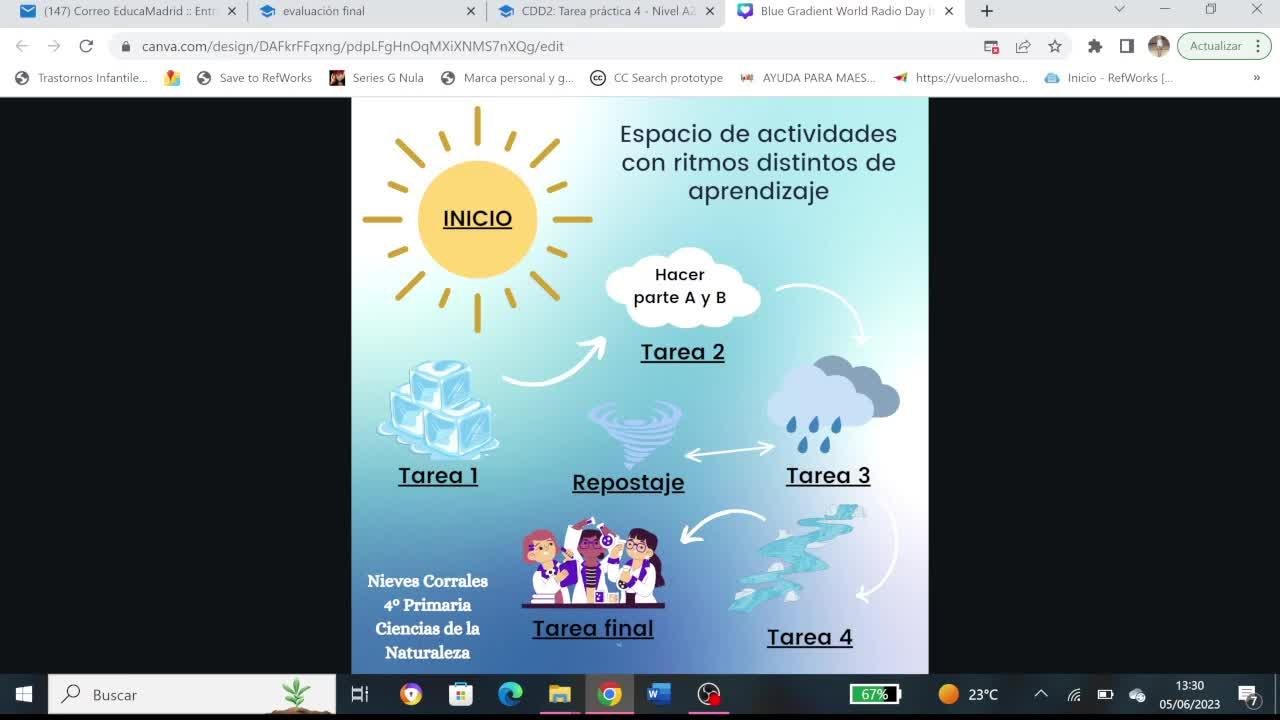1280x720 pixels.
Task: Click the rain cloud illustration
Action: click(x=832, y=406)
